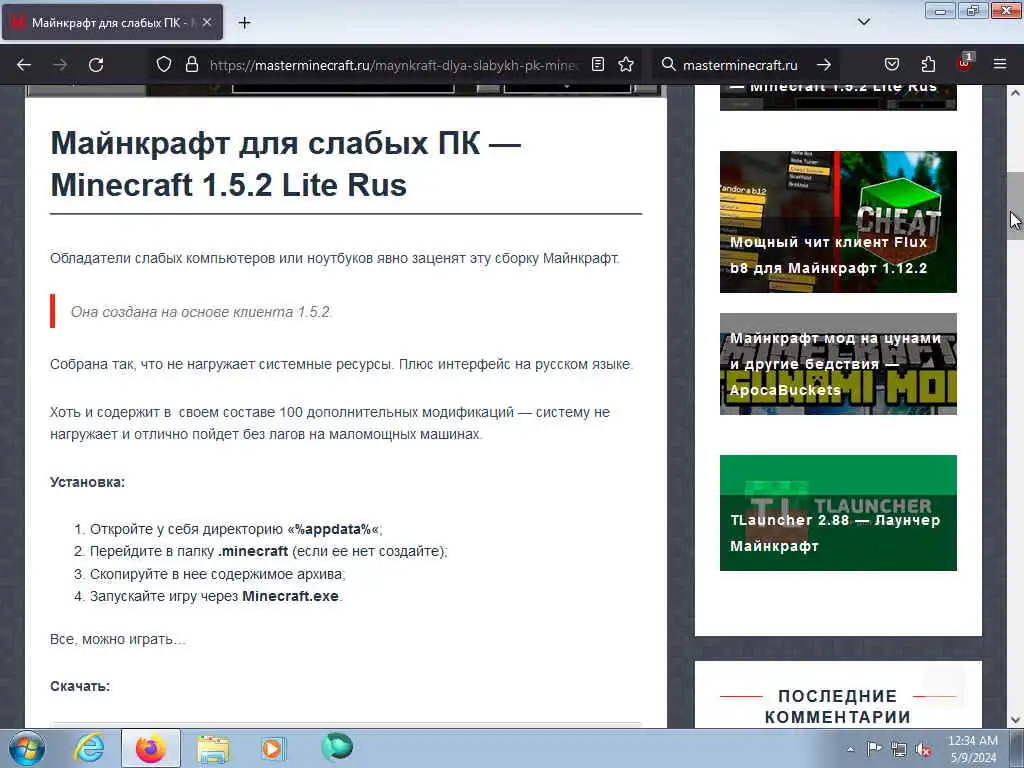Open Windows Media Player from taskbar
This screenshot has width=1024, height=768.
click(x=273, y=748)
